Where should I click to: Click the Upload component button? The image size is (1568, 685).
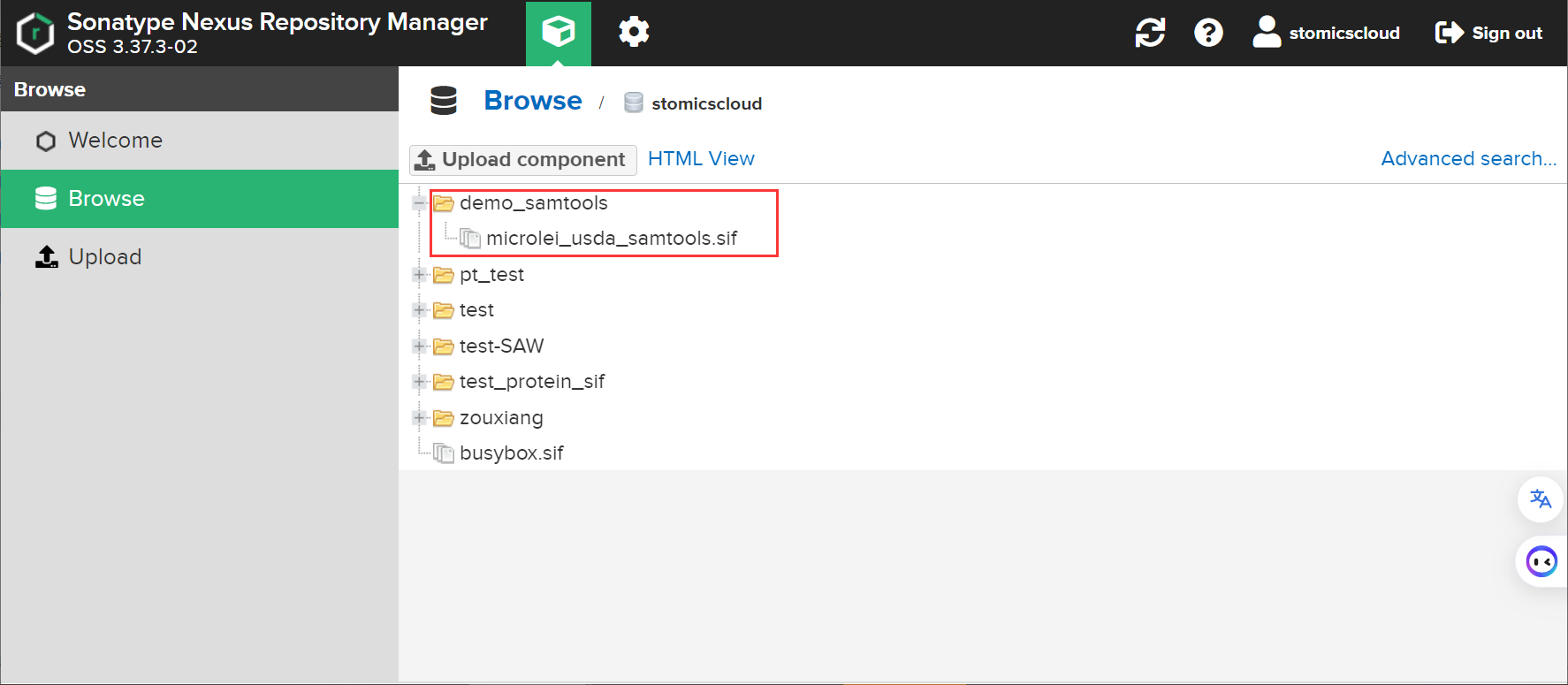click(x=522, y=160)
